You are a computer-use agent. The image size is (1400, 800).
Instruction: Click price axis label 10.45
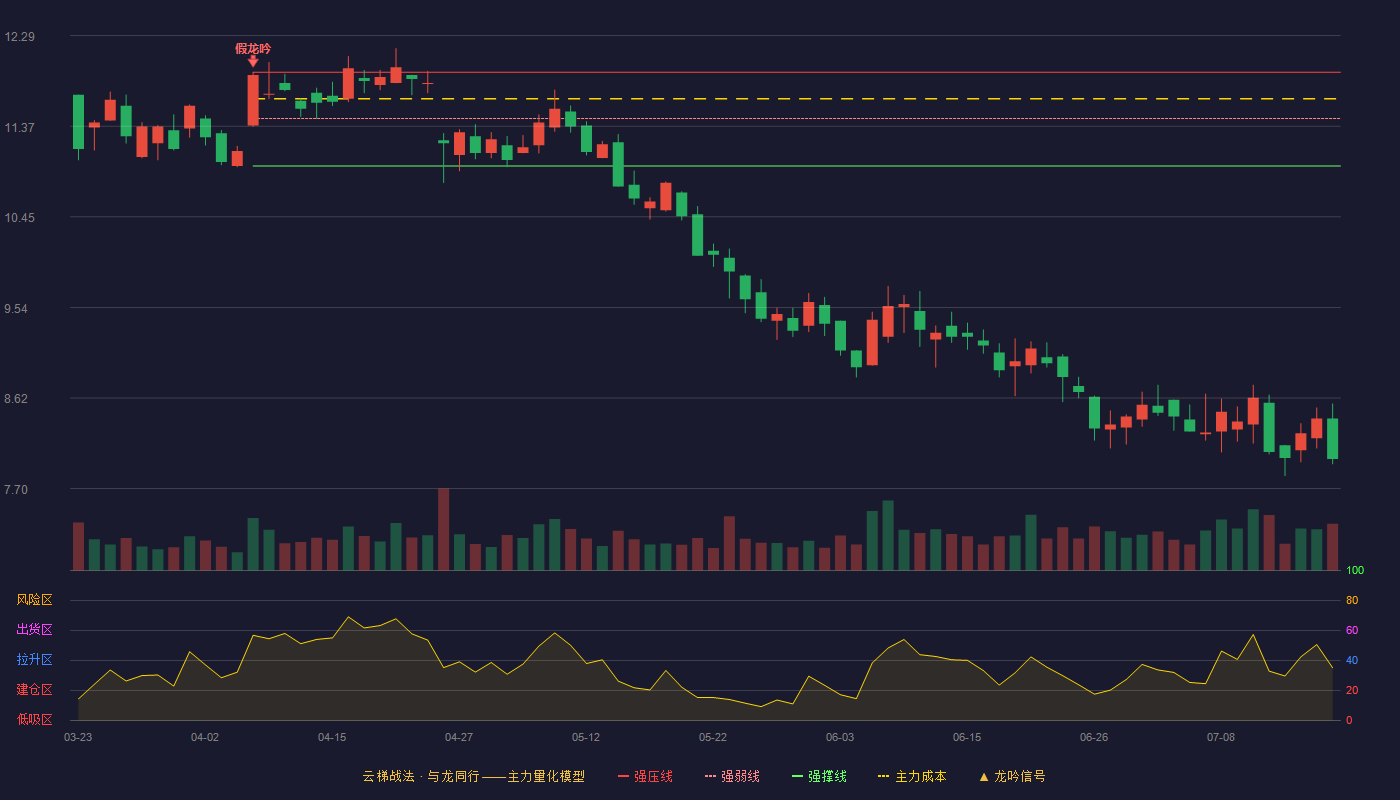point(20,218)
